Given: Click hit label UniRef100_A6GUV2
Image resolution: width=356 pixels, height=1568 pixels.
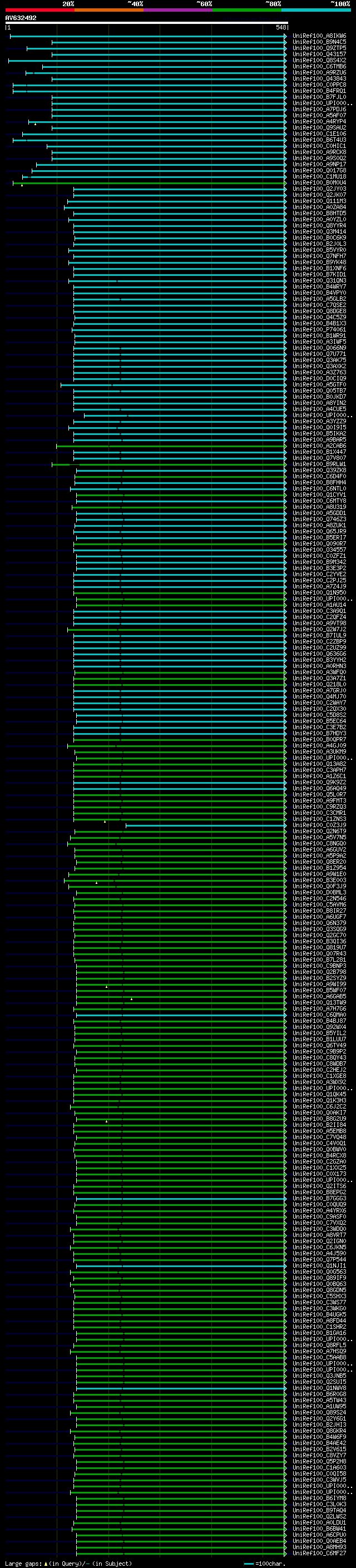Looking at the screenshot, I should (319, 849).
